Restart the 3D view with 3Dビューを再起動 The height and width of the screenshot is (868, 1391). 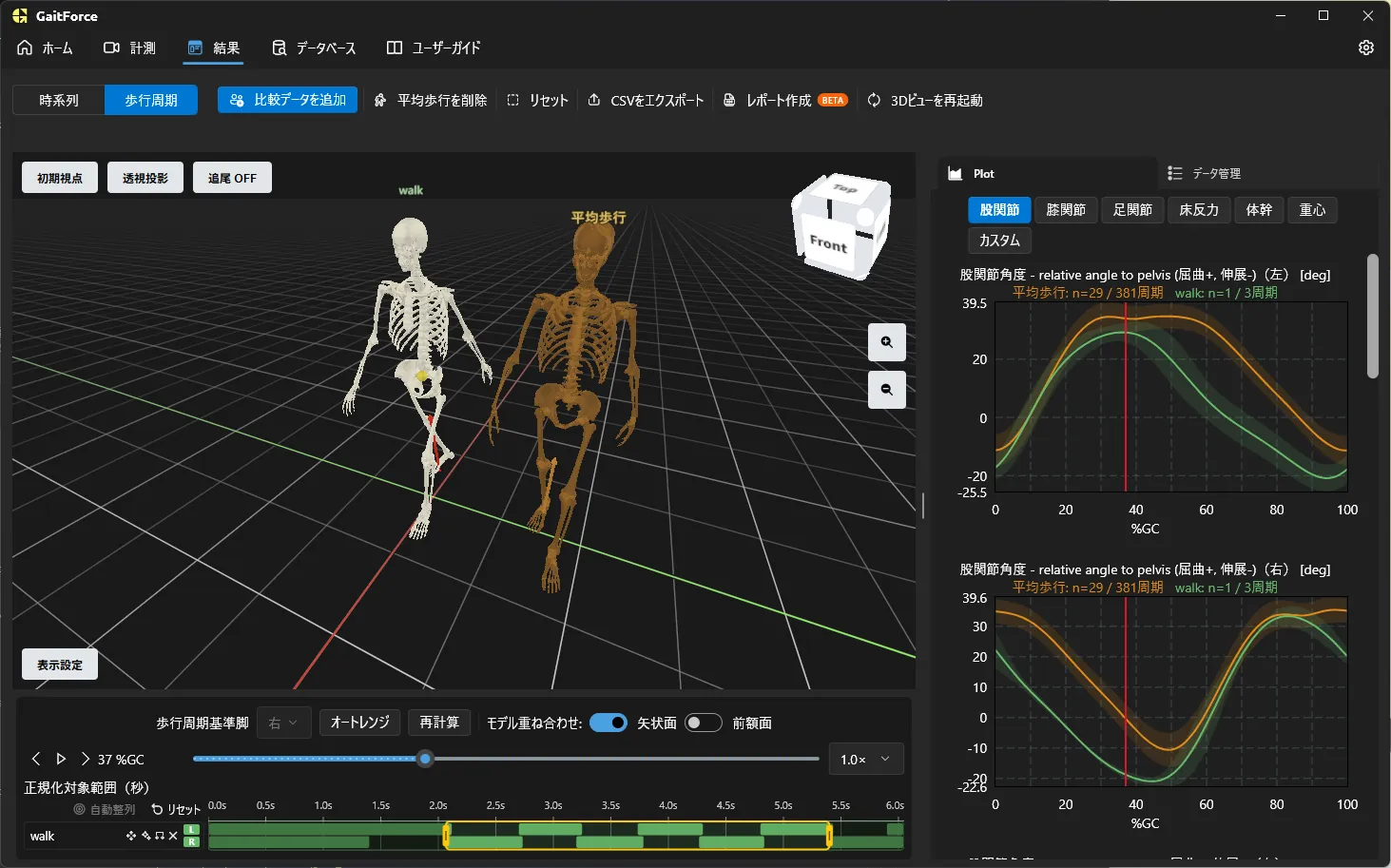pos(925,100)
